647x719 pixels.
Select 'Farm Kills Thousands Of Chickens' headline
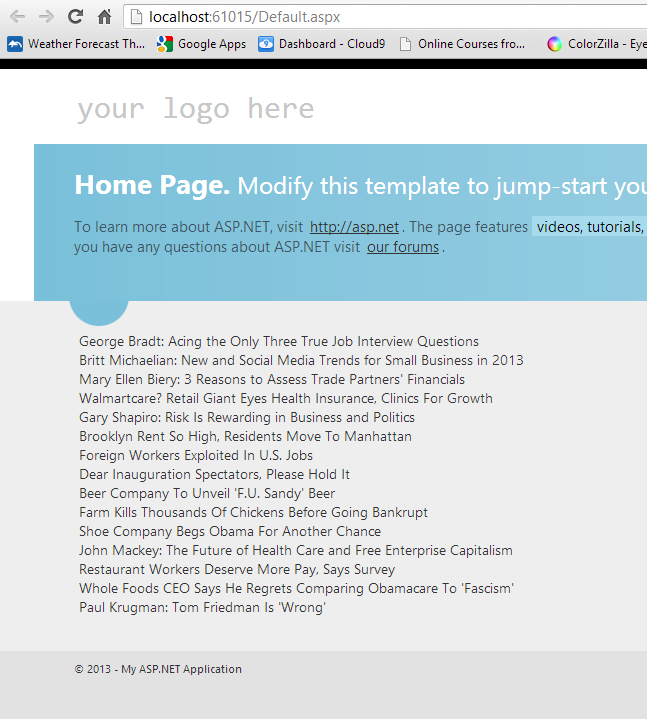(x=253, y=513)
